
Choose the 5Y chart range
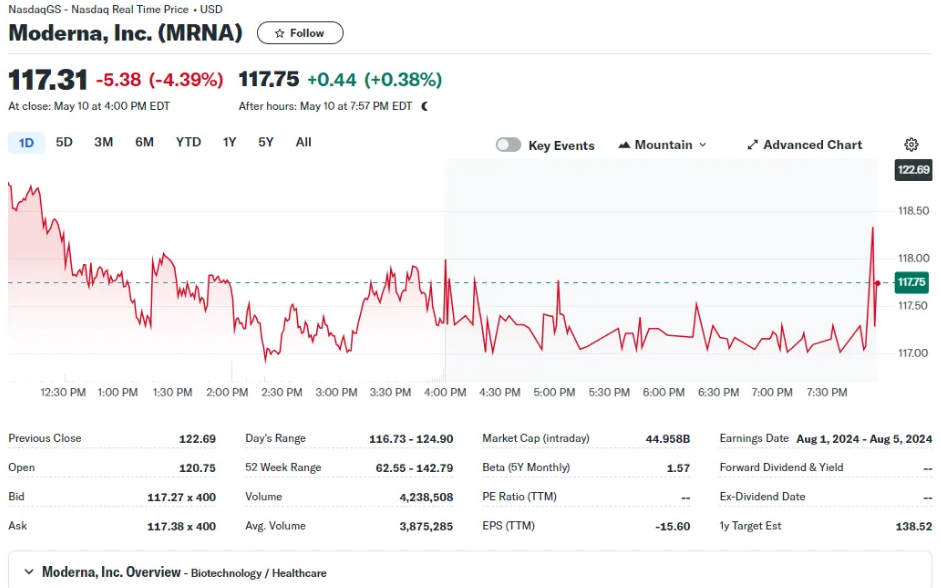tap(265, 142)
